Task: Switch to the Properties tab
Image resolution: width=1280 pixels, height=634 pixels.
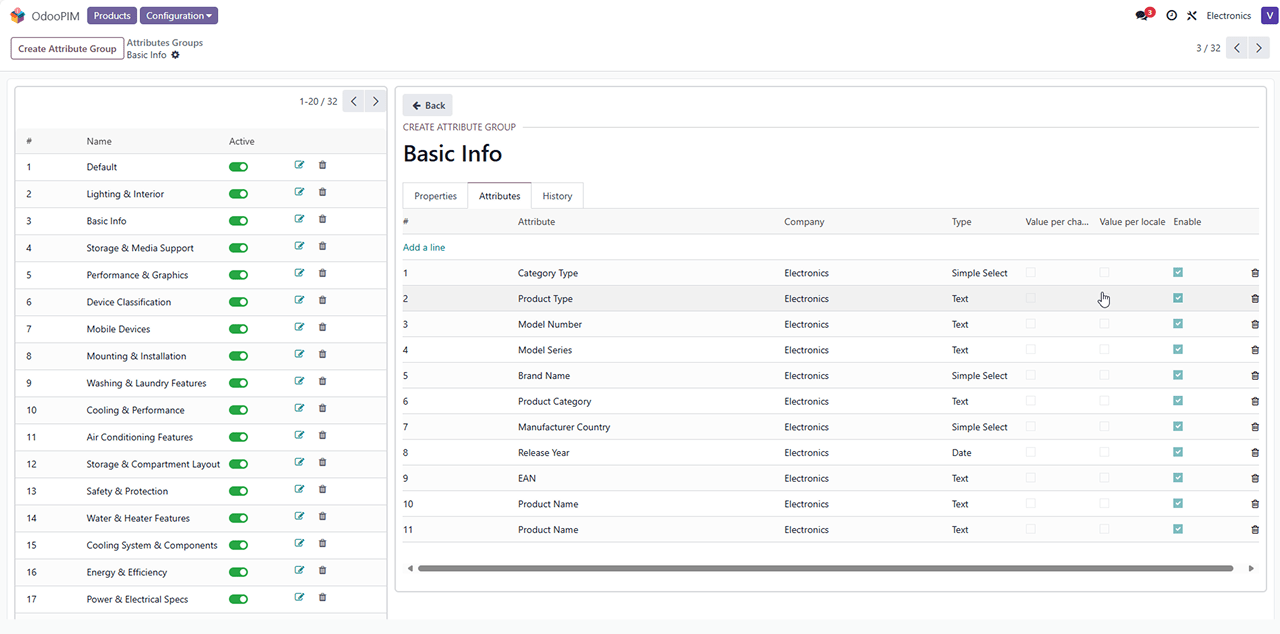Action: coord(435,196)
